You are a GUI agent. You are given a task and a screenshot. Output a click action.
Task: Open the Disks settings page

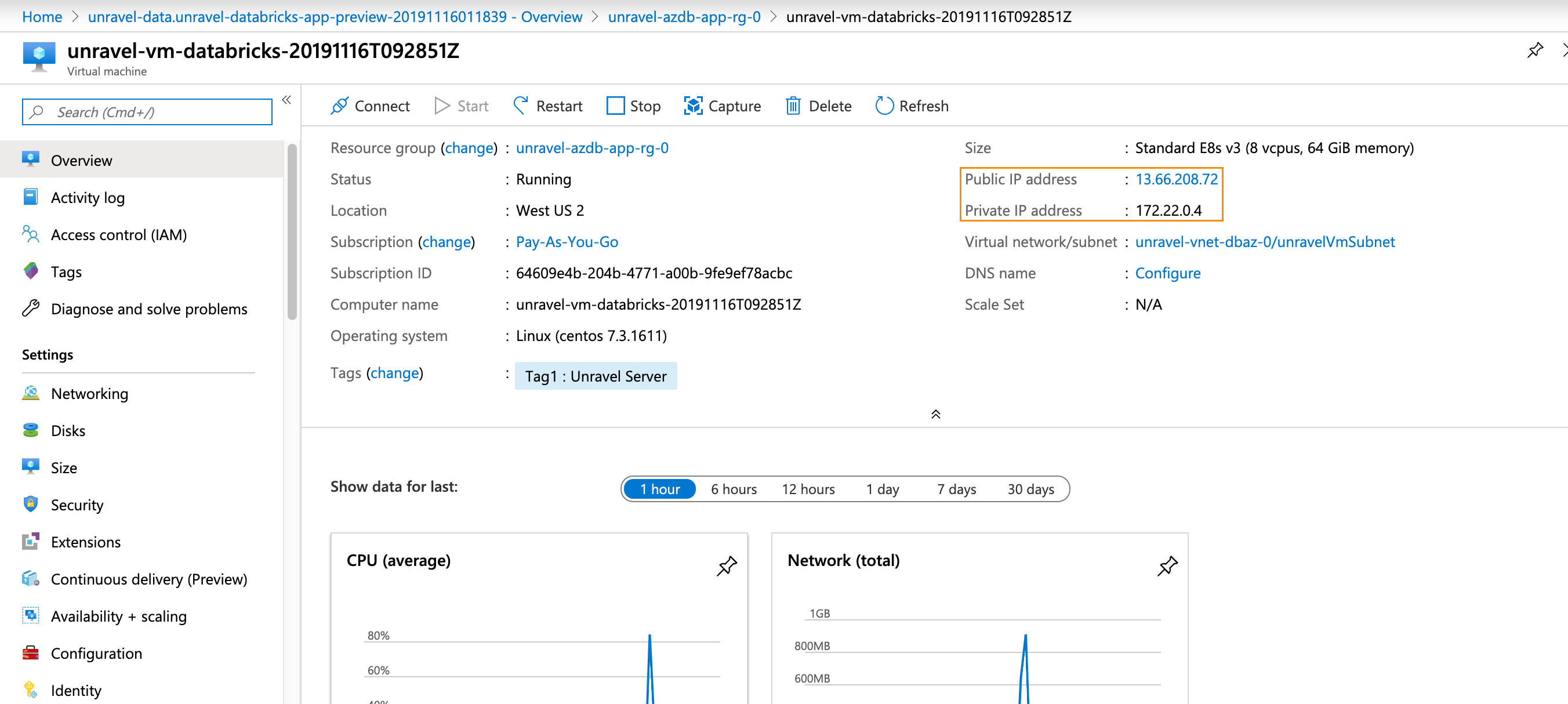(x=142, y=430)
